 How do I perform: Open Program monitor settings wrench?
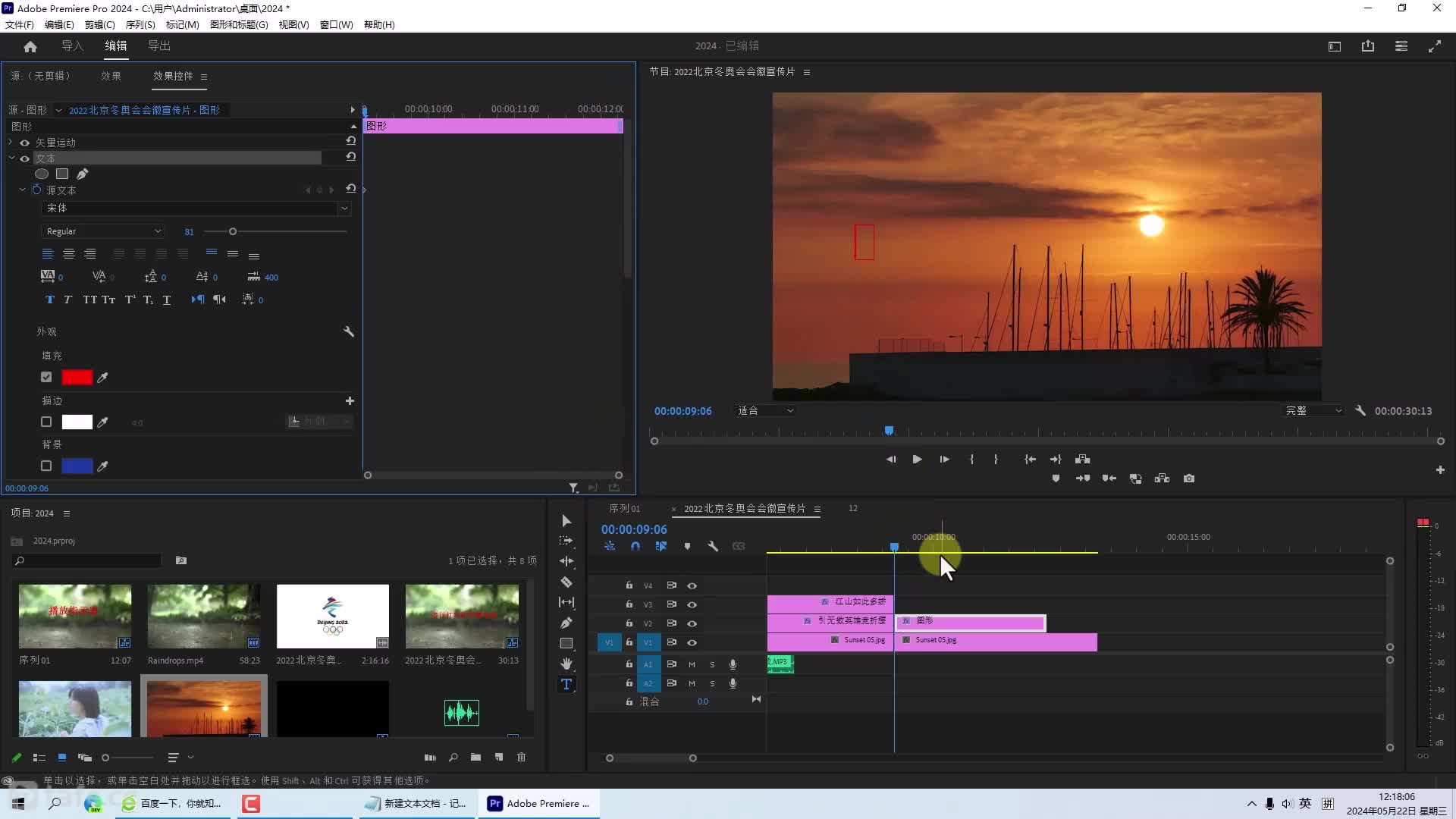click(x=1360, y=410)
